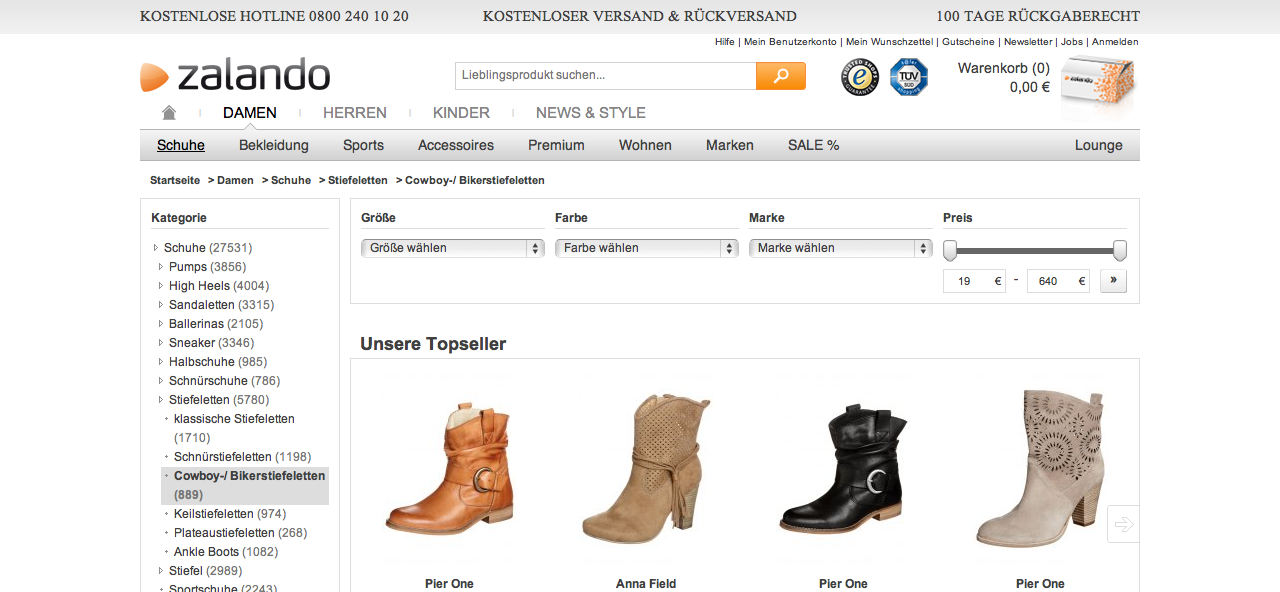This screenshot has width=1280, height=592.
Task: Open Mein Wunschzettel link
Action: (889, 42)
